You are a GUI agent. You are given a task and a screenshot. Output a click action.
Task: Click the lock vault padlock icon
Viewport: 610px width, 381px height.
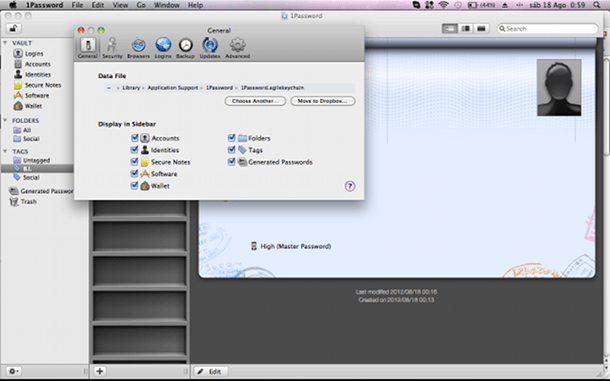tap(14, 28)
